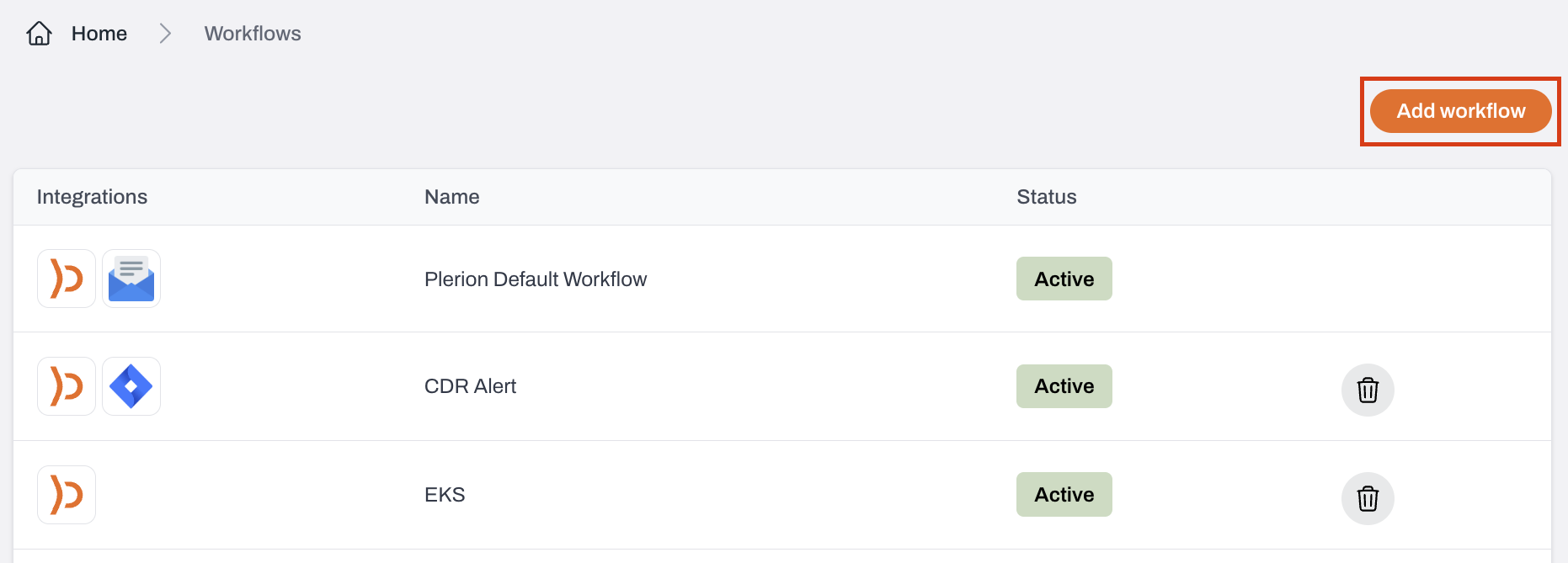Open Plerion Default Workflow

pyautogui.click(x=536, y=279)
